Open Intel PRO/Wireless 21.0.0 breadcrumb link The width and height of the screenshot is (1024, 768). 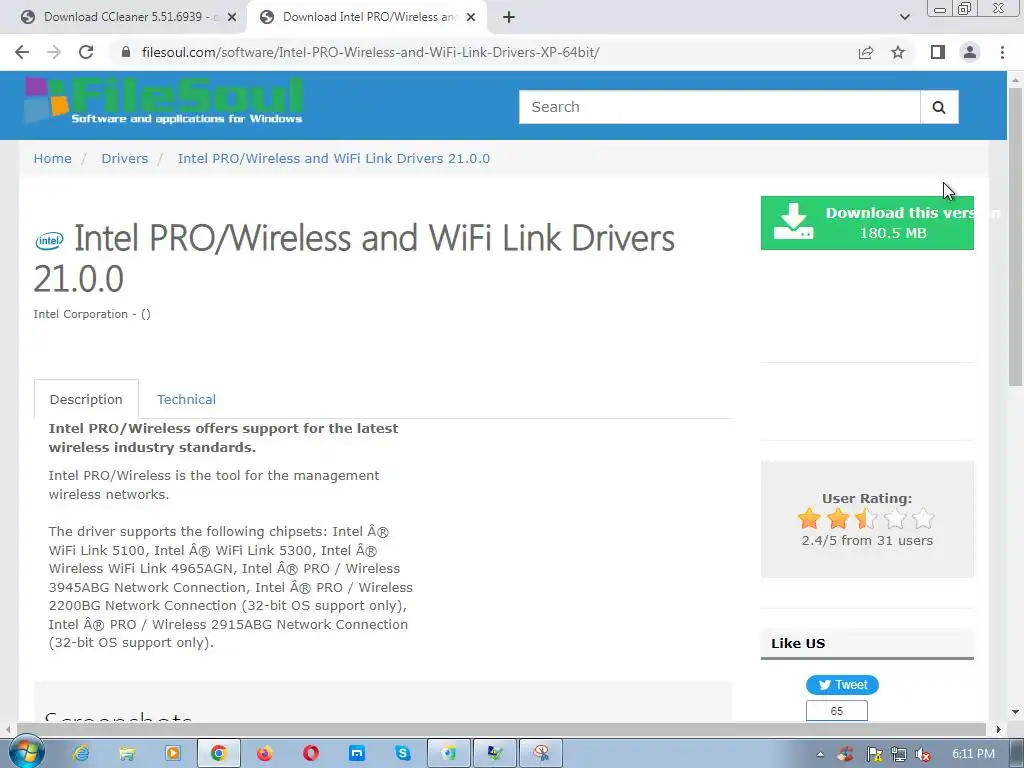[x=334, y=159]
